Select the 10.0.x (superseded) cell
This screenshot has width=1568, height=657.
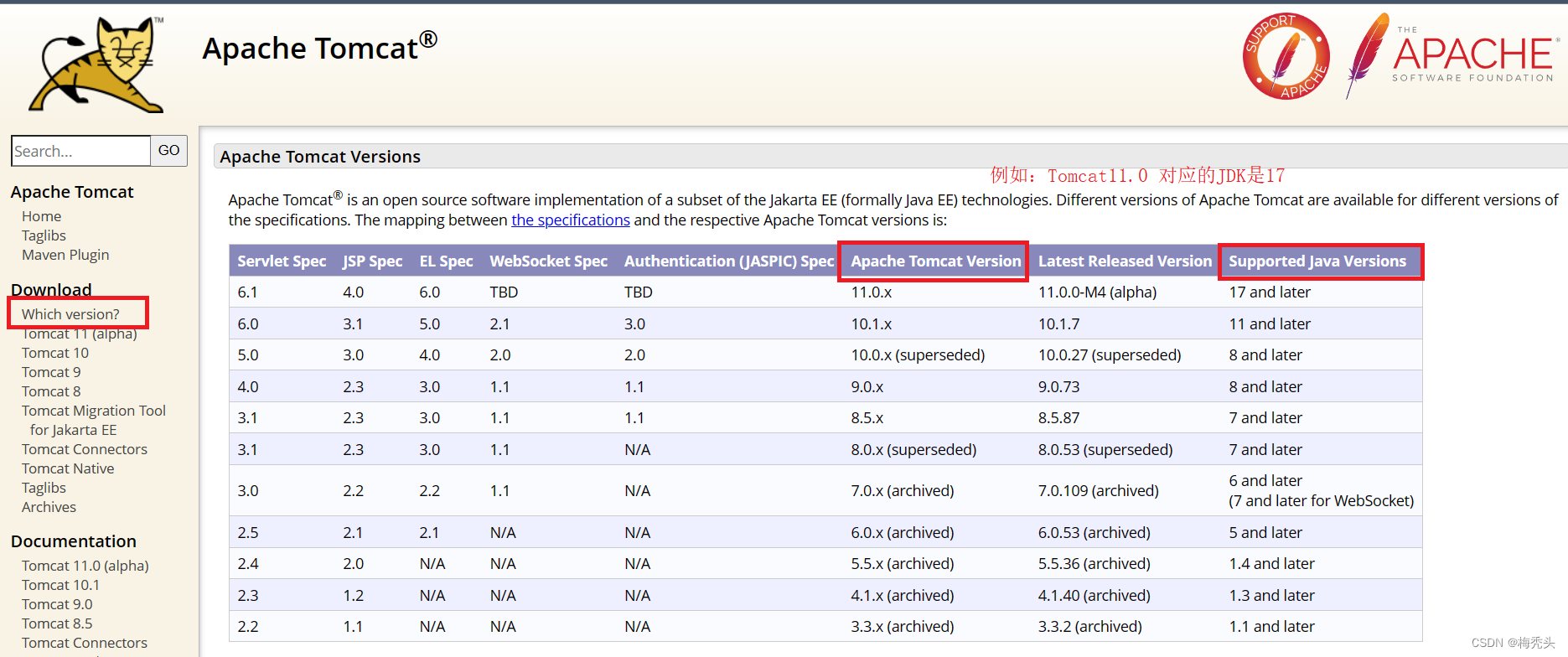(x=918, y=355)
